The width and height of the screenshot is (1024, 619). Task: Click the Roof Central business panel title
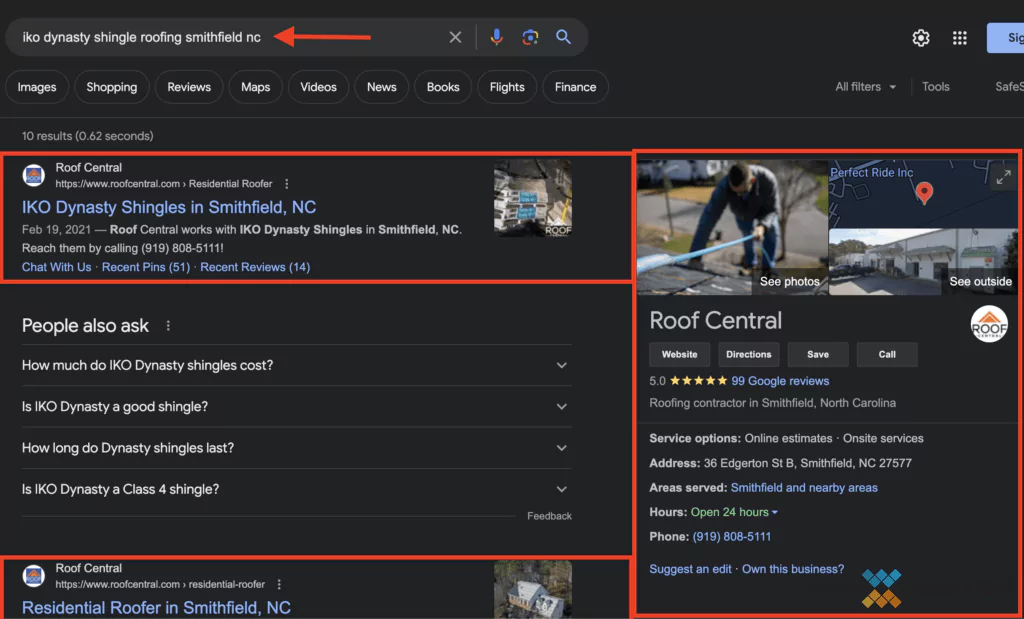[715, 321]
